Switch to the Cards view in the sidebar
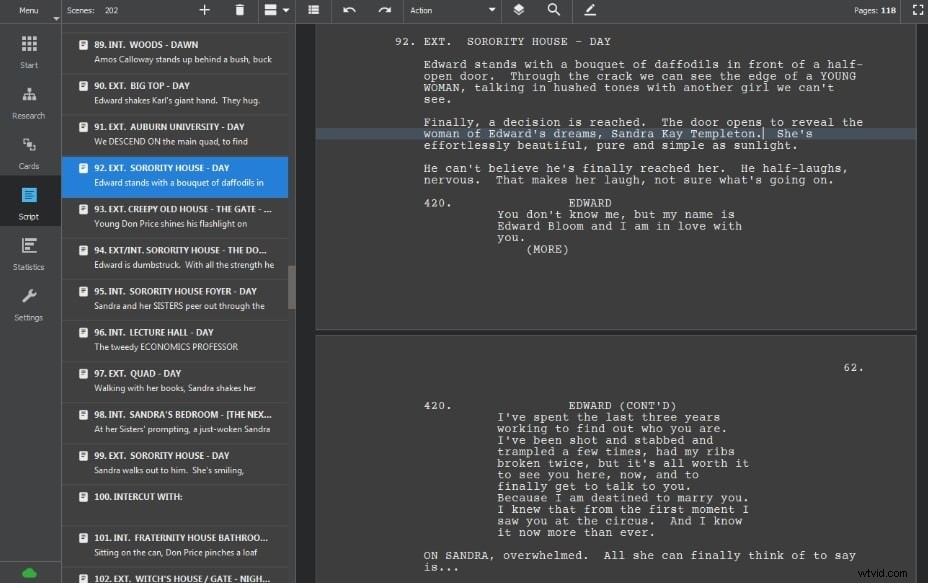 pyautogui.click(x=28, y=148)
